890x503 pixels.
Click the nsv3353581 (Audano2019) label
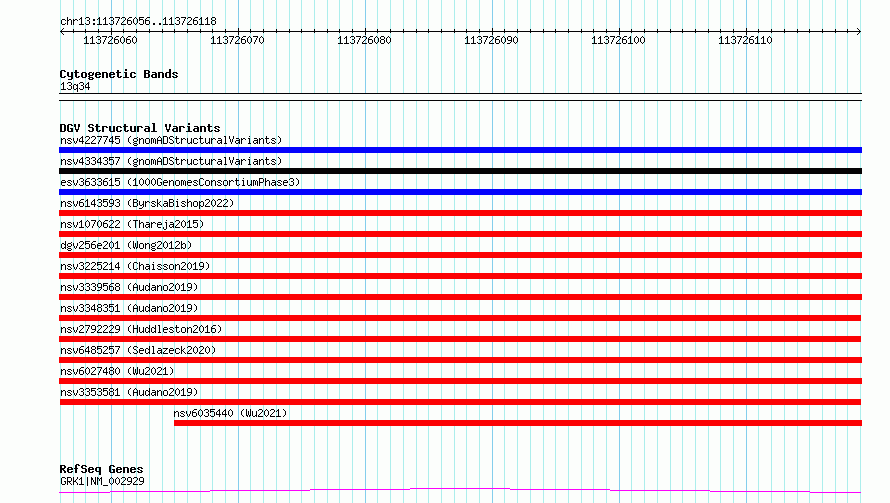129,392
